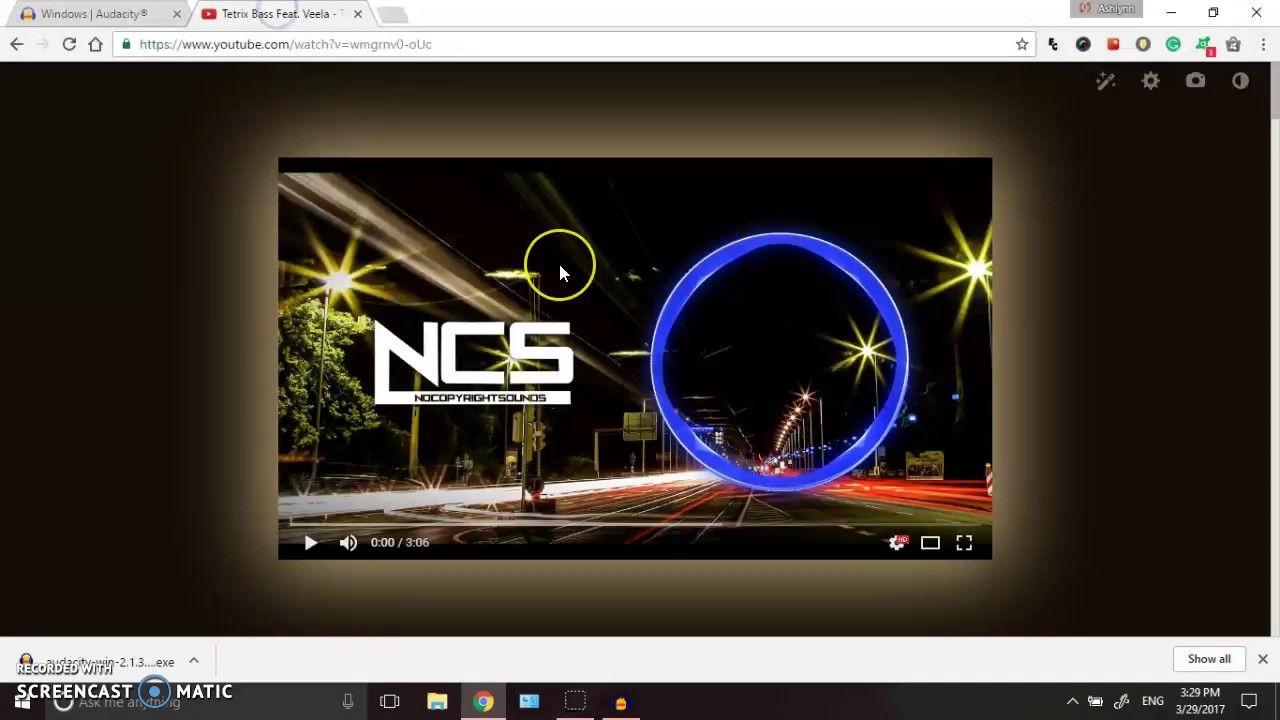This screenshot has height=720, width=1280.
Task: Enter fullscreen video mode
Action: tap(964, 542)
